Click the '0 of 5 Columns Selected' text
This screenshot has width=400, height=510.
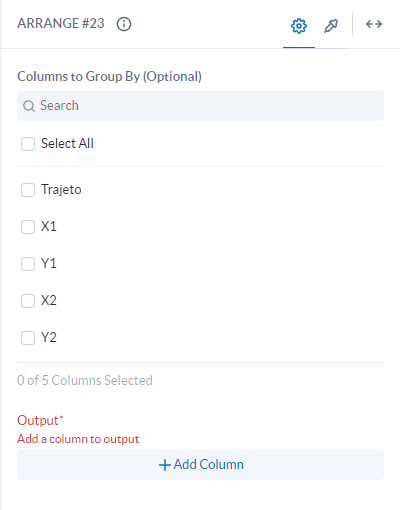coord(85,380)
